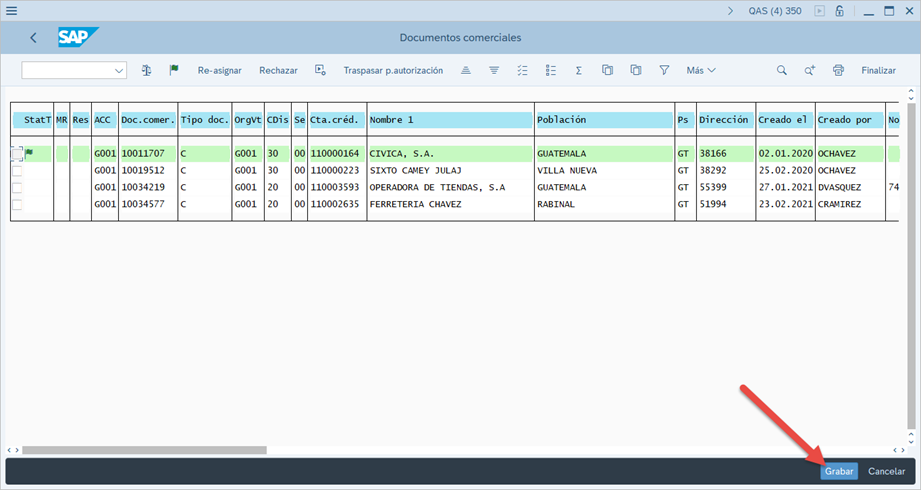Click the SAP back arrow
This screenshot has height=490, width=921.
33,38
